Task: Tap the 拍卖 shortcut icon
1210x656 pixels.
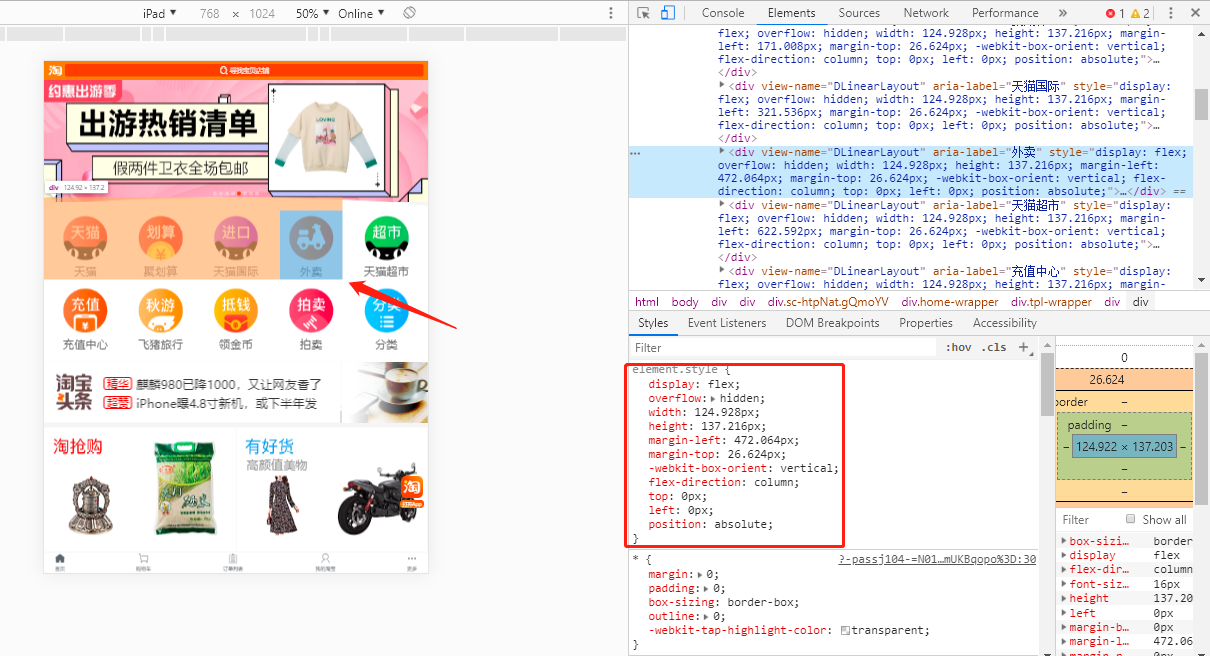Action: click(311, 310)
